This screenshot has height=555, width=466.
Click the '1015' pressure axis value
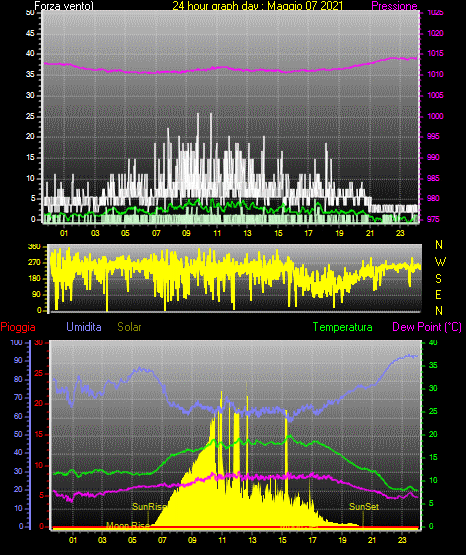click(435, 53)
